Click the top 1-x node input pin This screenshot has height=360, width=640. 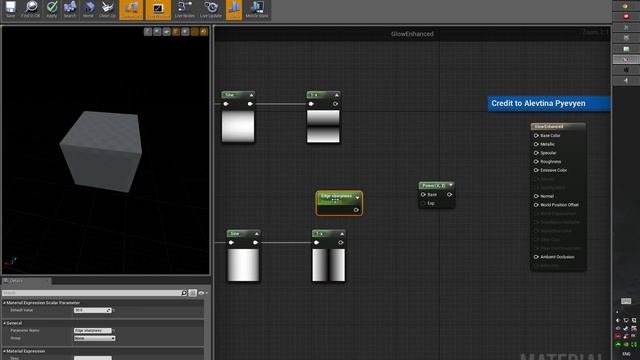(x=311, y=104)
